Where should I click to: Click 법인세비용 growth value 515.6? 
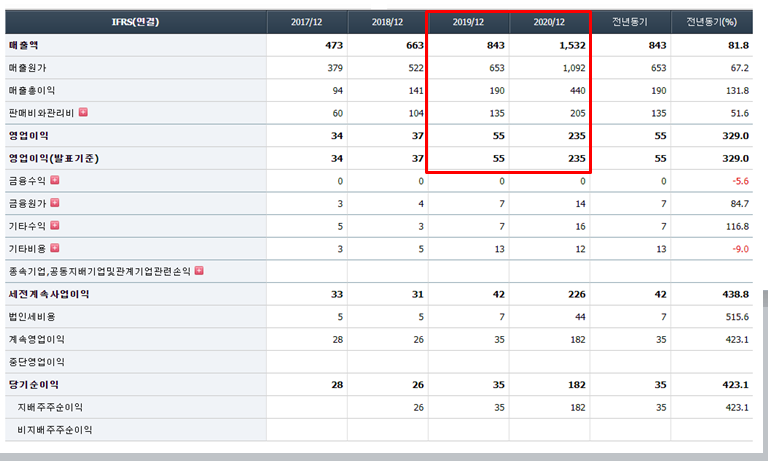pyautogui.click(x=738, y=317)
